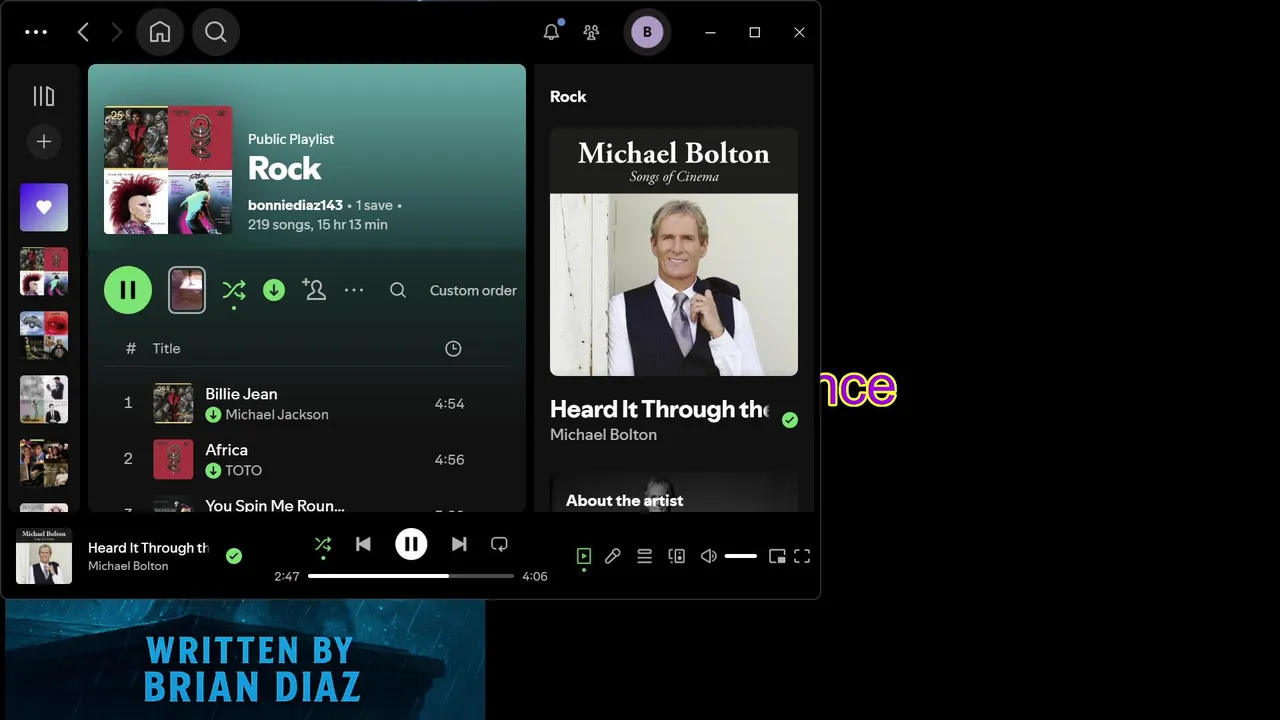Pause the playlist with big green button
Image resolution: width=1280 pixels, height=720 pixels.
[x=128, y=290]
